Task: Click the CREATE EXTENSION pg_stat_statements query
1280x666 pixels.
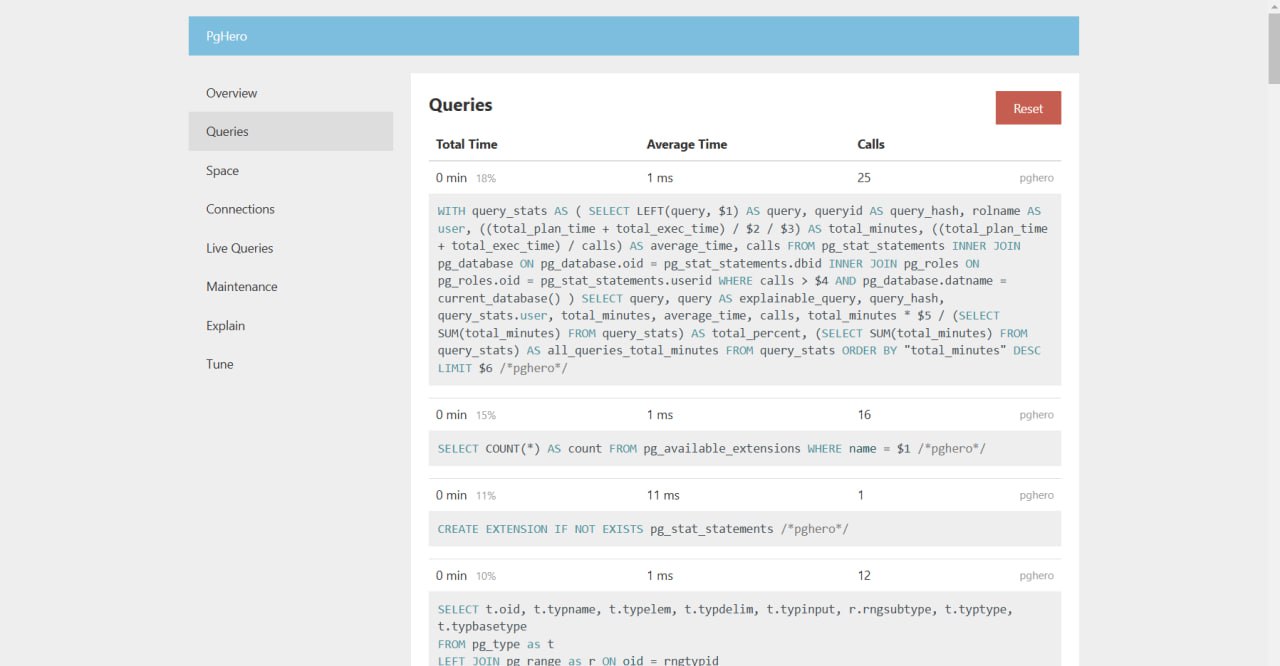Action: point(642,529)
